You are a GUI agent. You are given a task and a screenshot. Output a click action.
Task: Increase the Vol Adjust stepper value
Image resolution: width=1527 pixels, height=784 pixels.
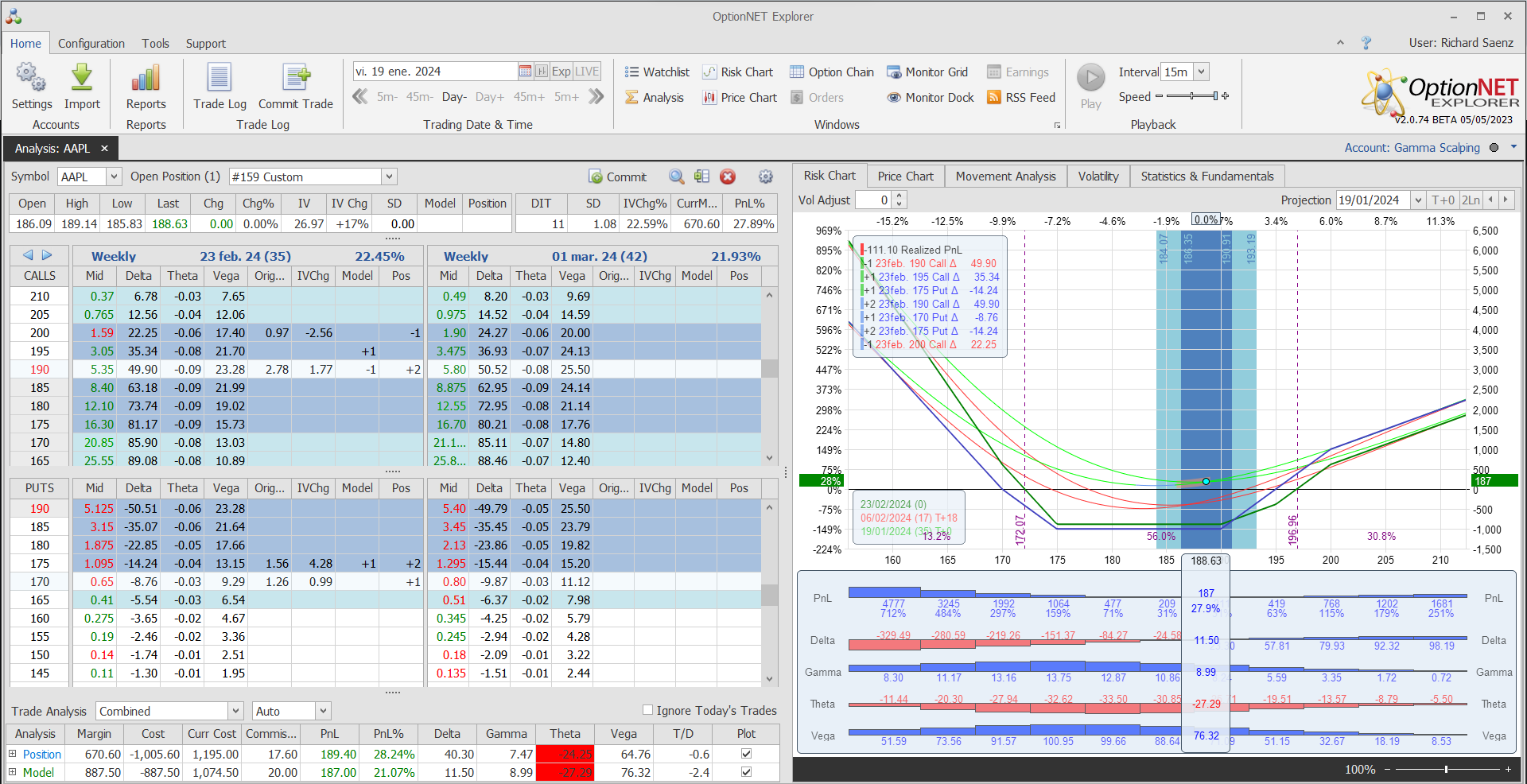[899, 196]
